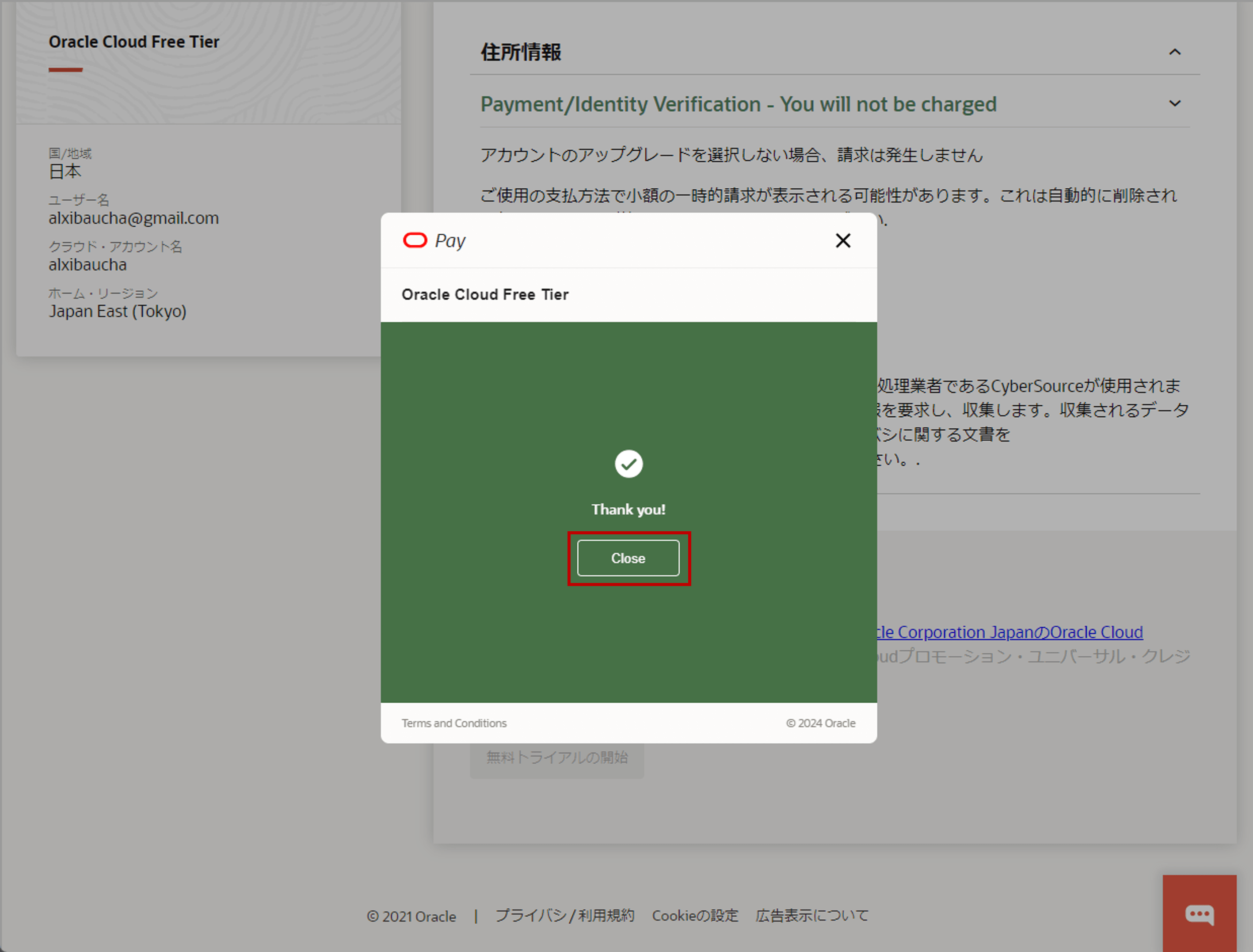This screenshot has height=952, width=1253.
Task: Click the 日本 country value
Action: (x=65, y=171)
